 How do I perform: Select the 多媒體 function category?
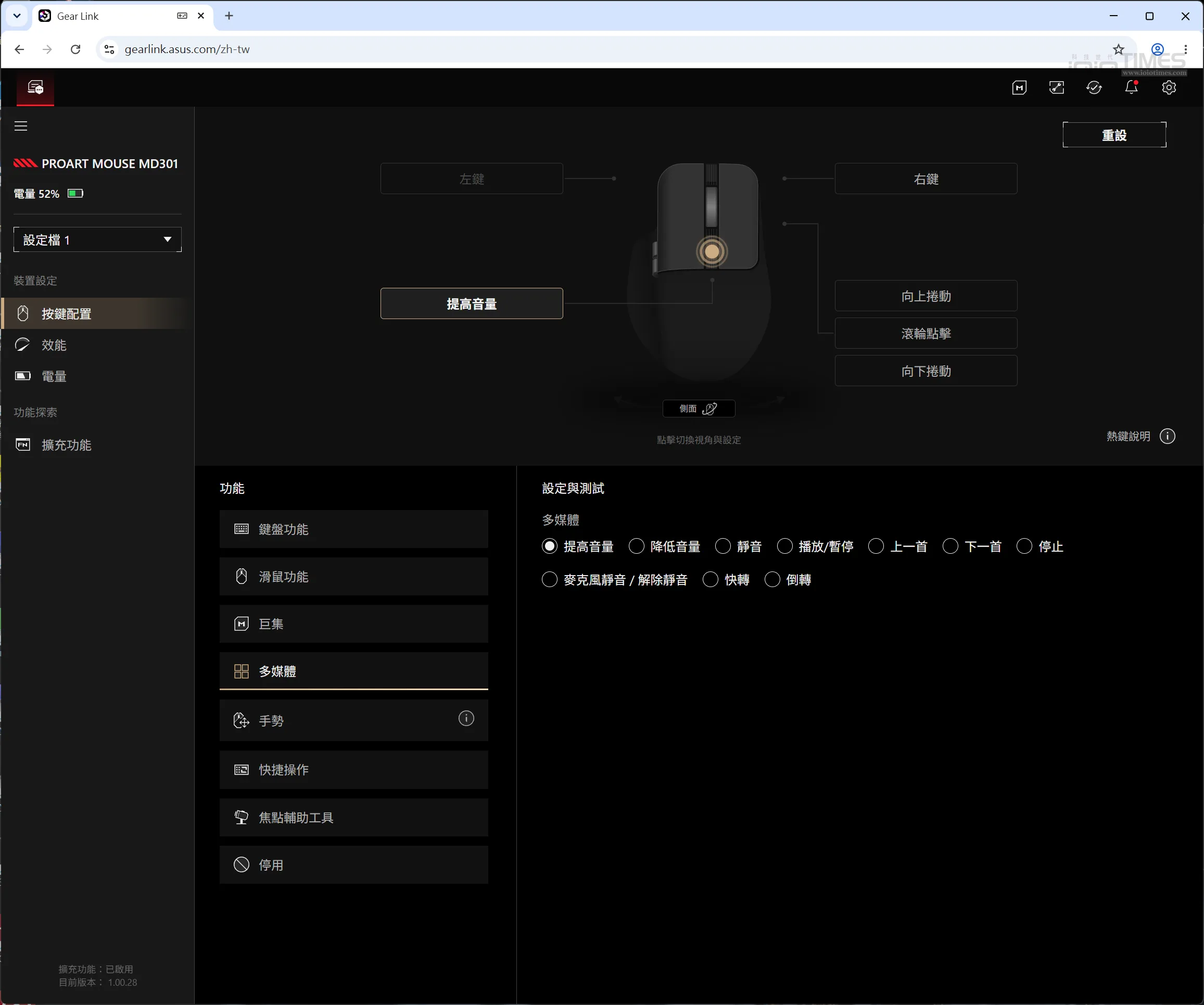pyautogui.click(x=354, y=671)
